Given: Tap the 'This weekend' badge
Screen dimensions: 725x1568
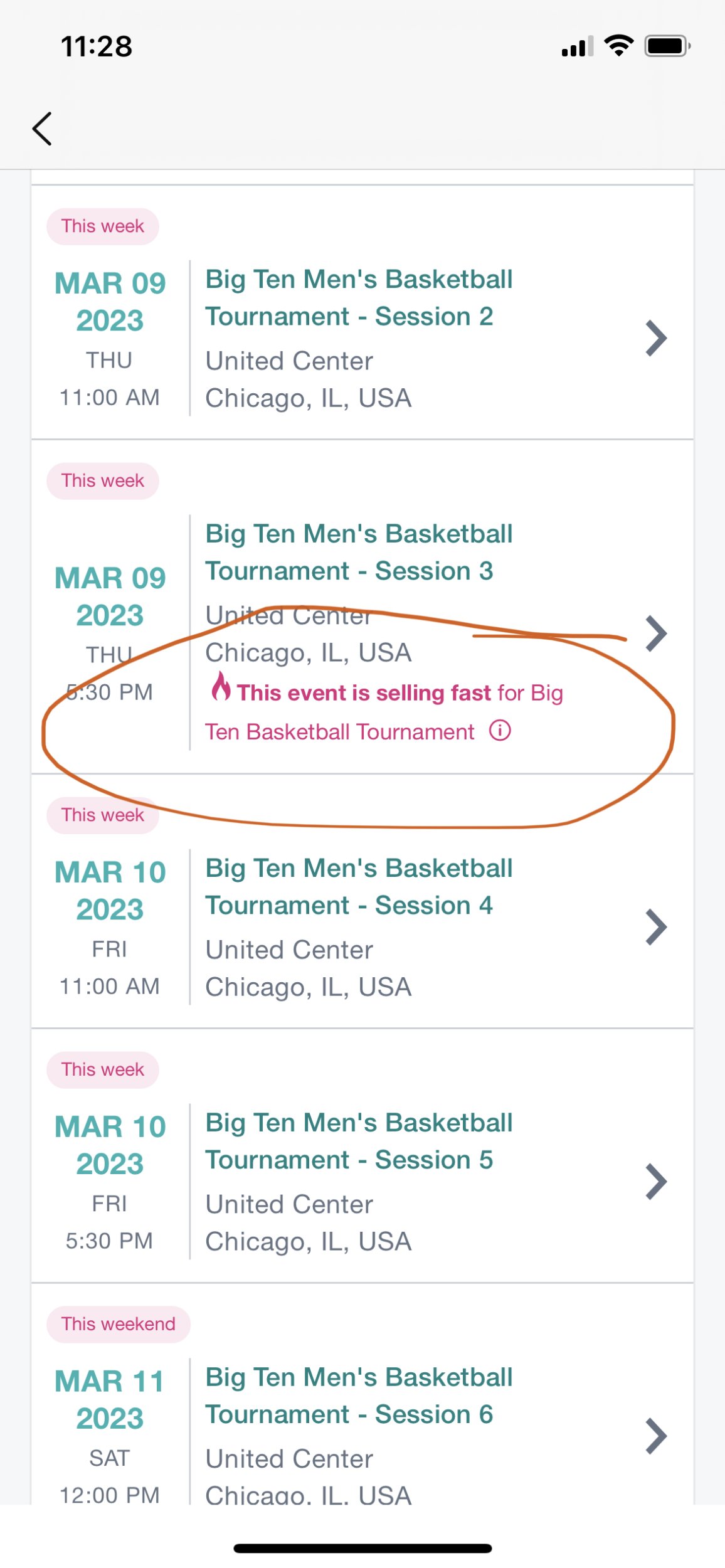Looking at the screenshot, I should (119, 1325).
